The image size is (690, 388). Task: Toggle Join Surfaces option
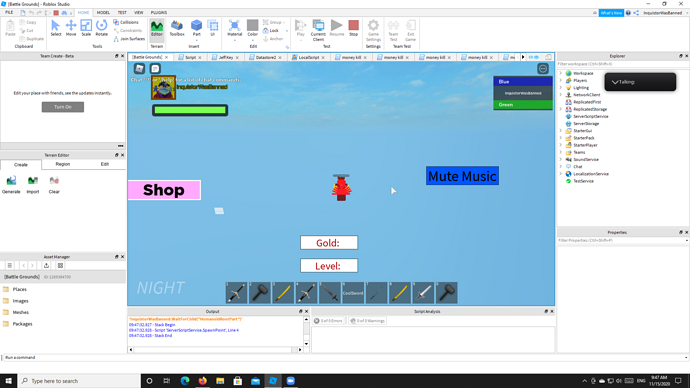[129, 39]
